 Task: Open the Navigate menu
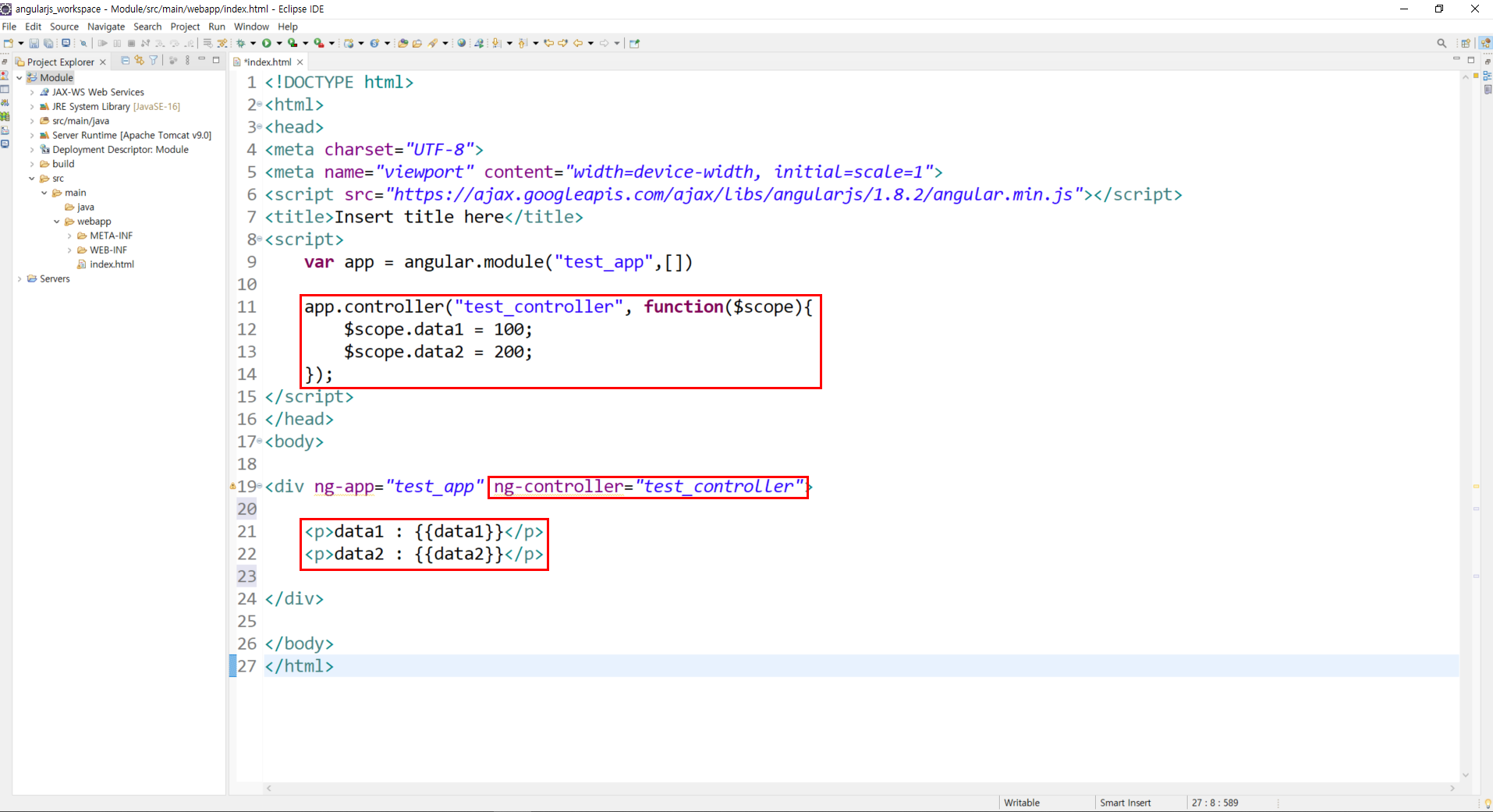point(106,27)
